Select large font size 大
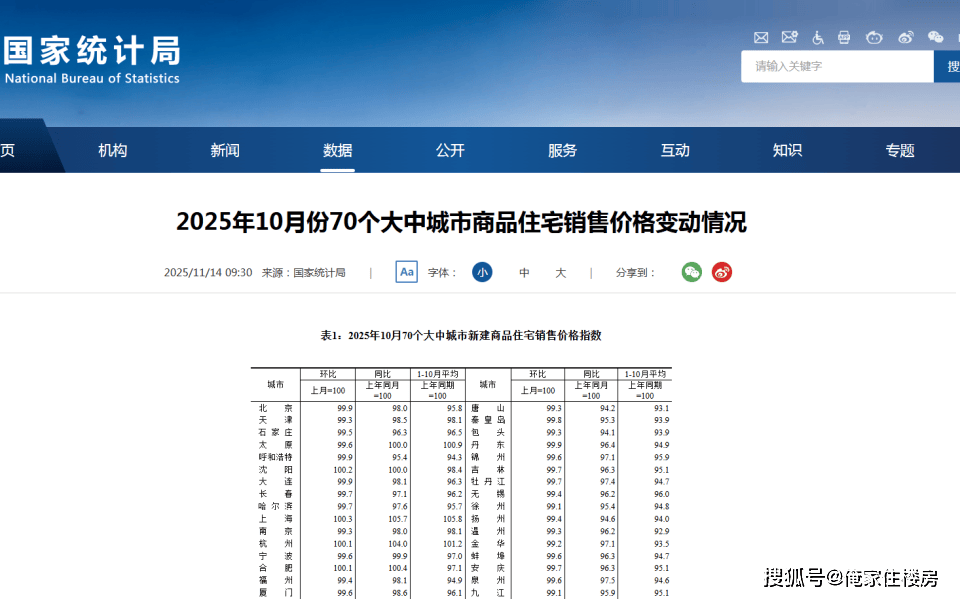Image resolution: width=960 pixels, height=599 pixels. [560, 272]
